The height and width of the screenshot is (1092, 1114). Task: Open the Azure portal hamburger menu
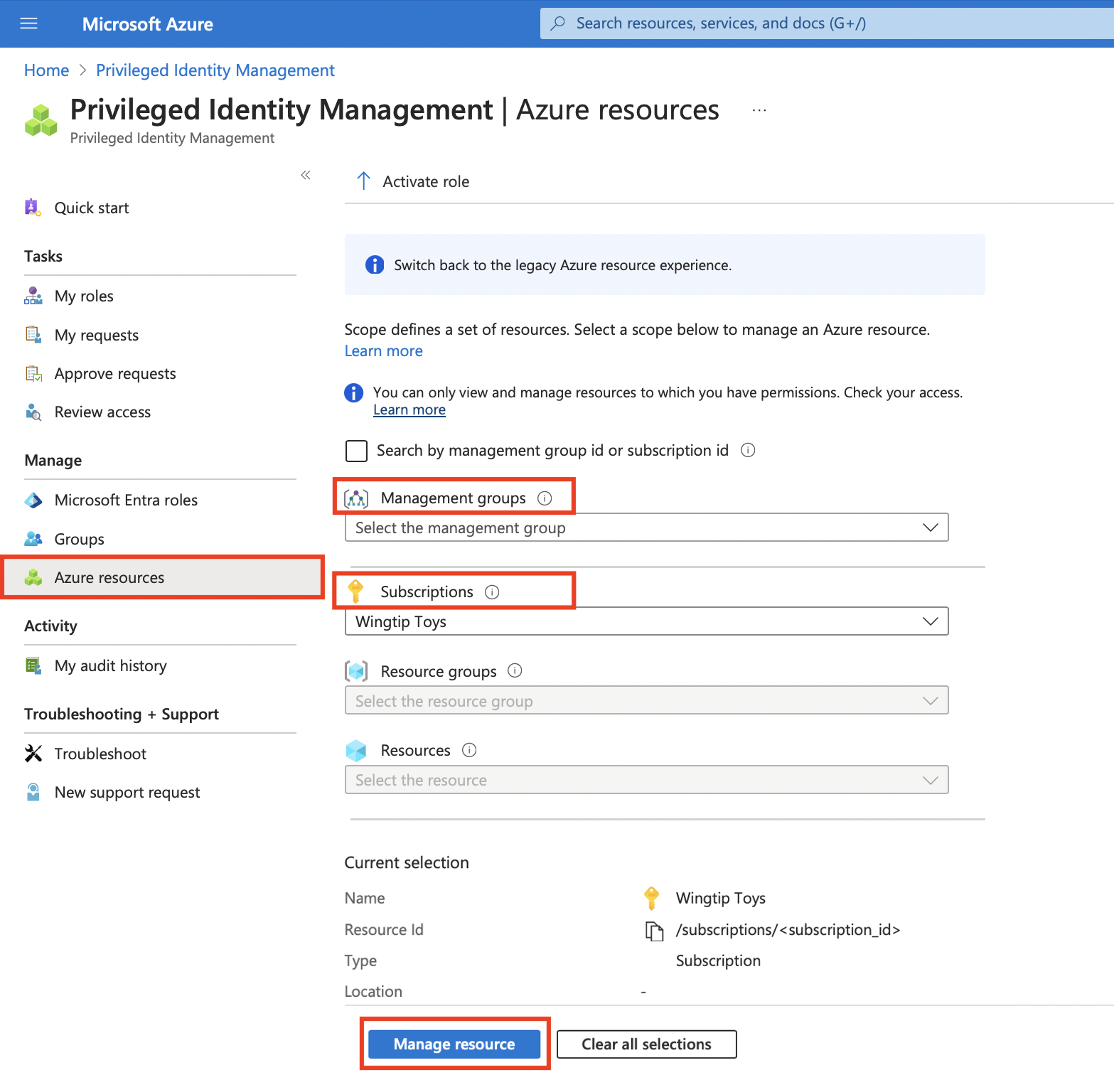[28, 23]
